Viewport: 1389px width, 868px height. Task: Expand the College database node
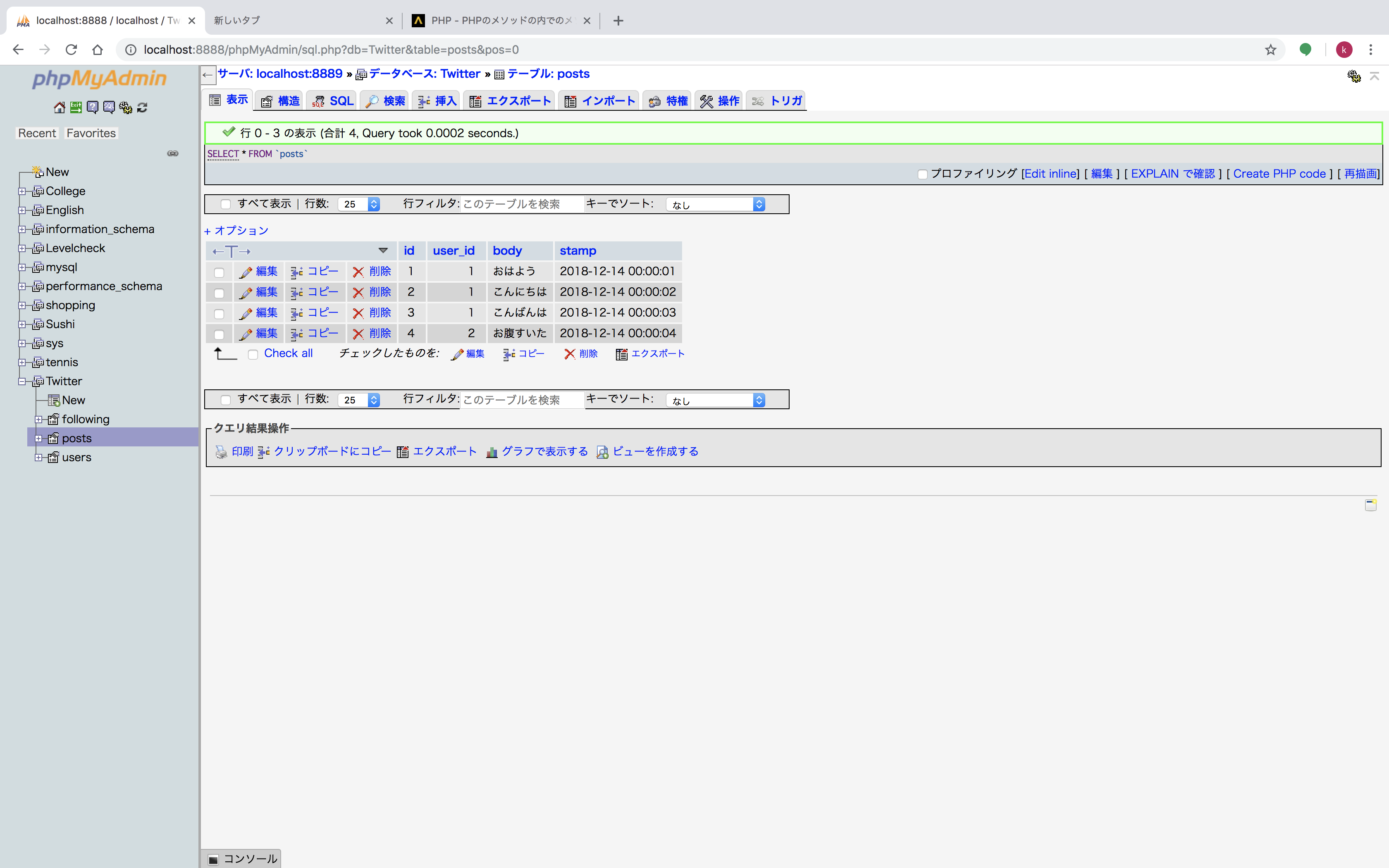(x=22, y=191)
